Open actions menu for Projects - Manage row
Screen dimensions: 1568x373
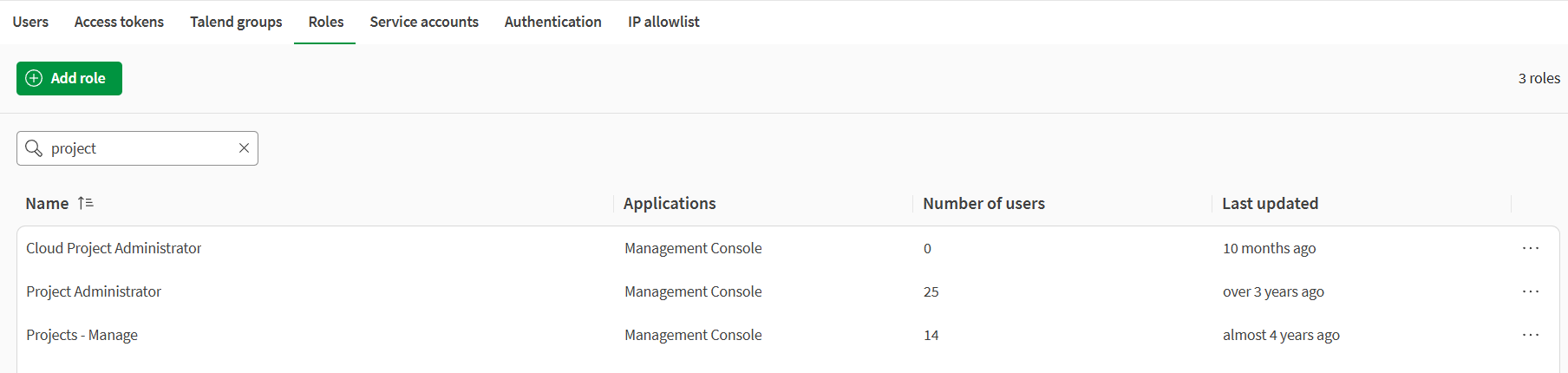click(x=1531, y=335)
